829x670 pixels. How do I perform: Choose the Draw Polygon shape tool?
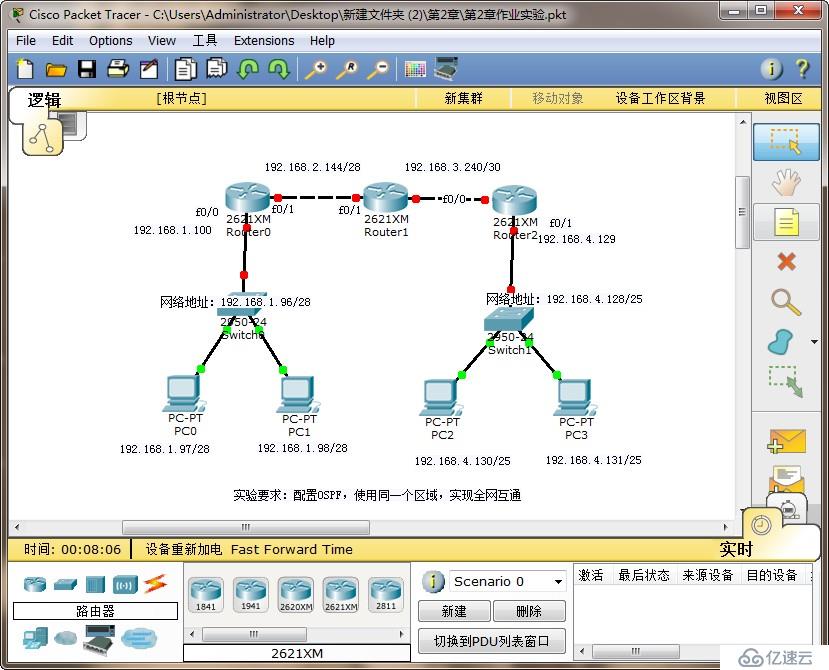pos(780,342)
